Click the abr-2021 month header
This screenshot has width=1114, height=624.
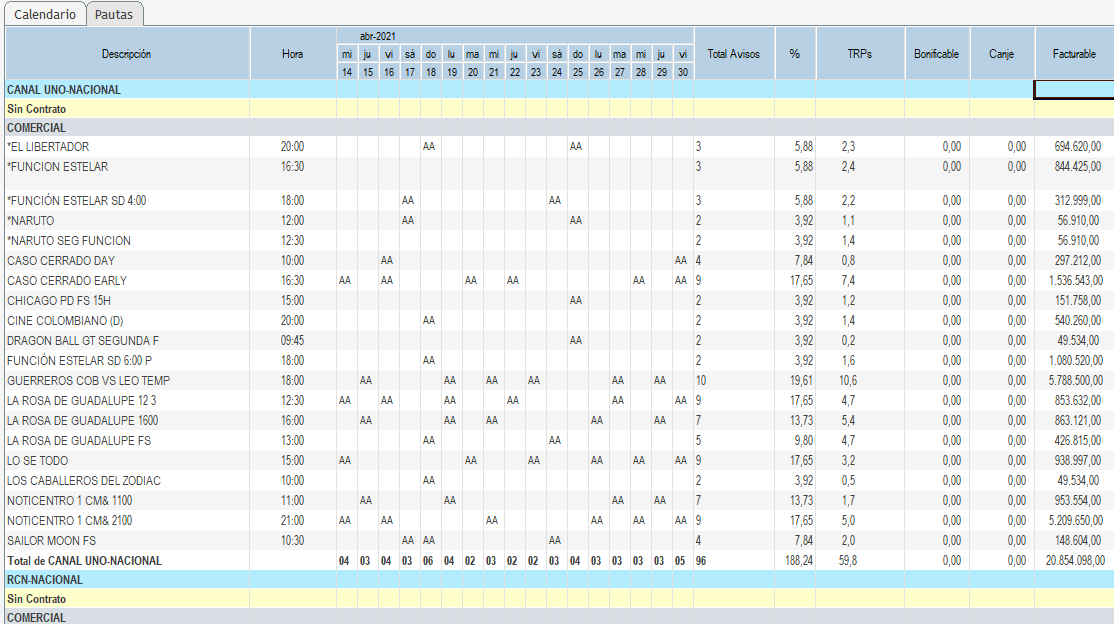click(x=377, y=35)
